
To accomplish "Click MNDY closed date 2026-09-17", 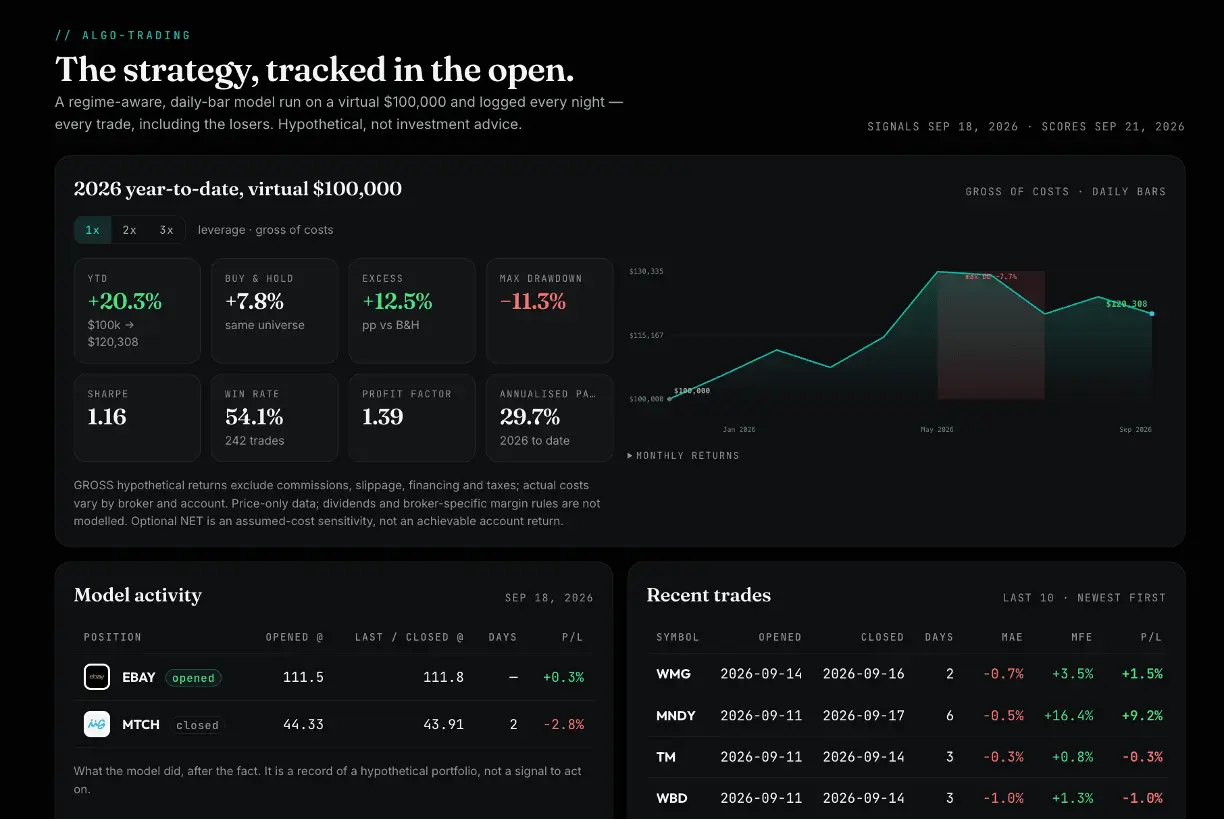I will click(x=864, y=716).
